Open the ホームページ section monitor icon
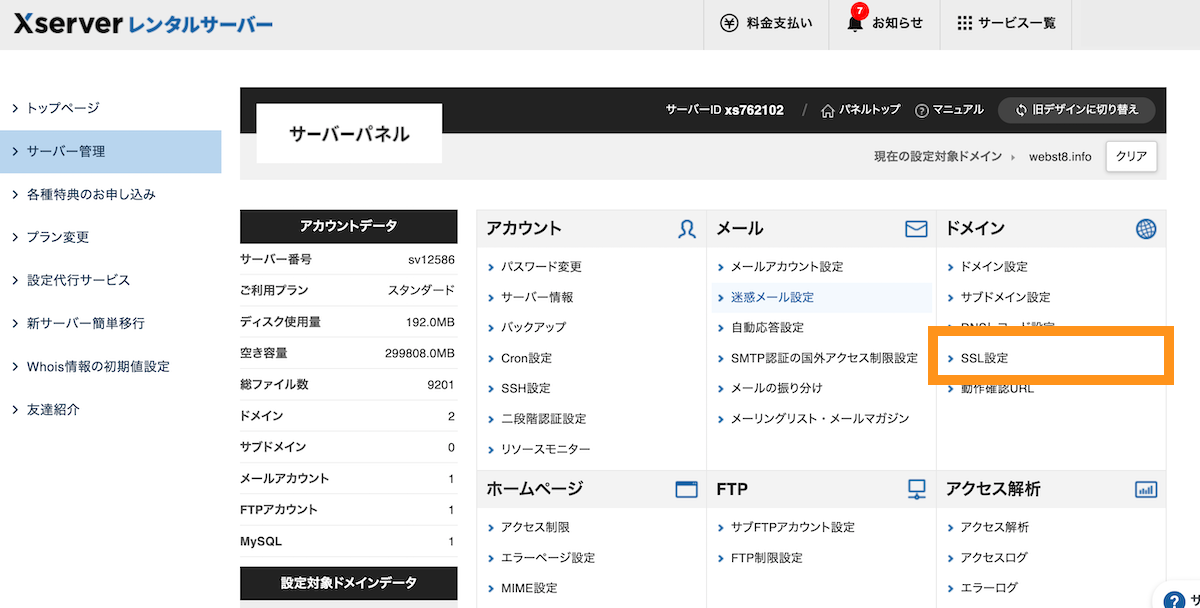The height and width of the screenshot is (608, 1200). [686, 488]
